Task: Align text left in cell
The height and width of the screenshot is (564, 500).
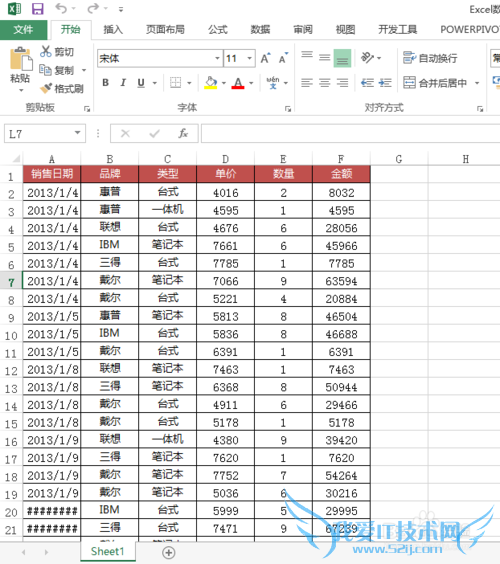Action: pos(307,83)
